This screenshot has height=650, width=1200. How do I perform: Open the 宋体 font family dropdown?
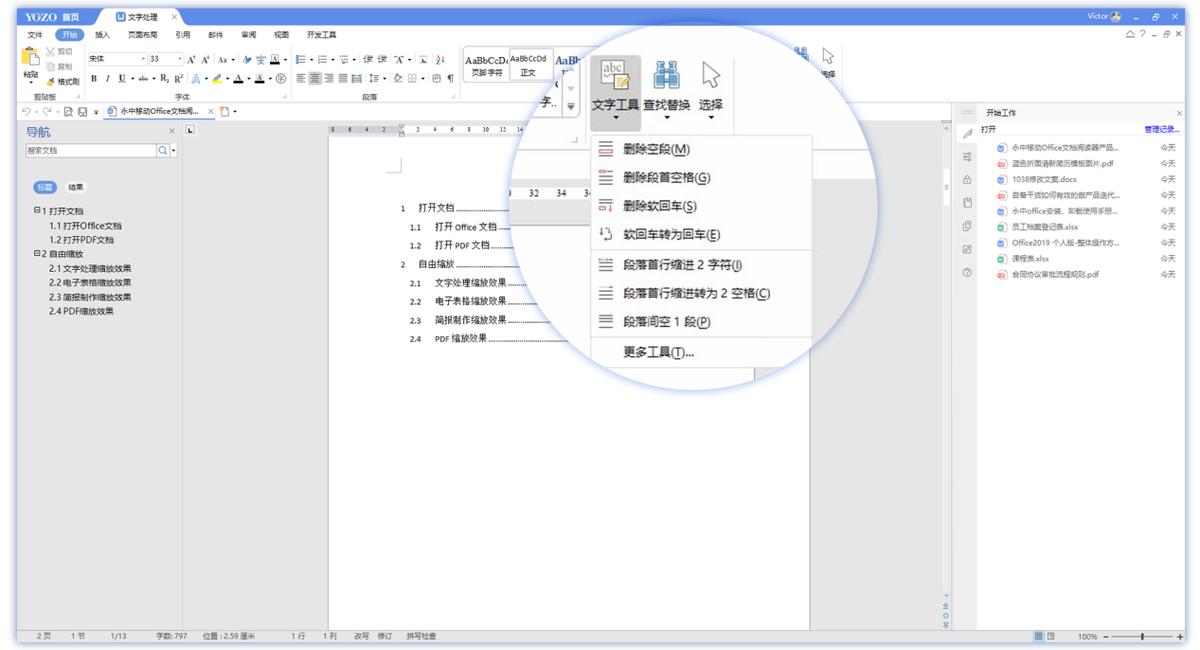click(144, 57)
